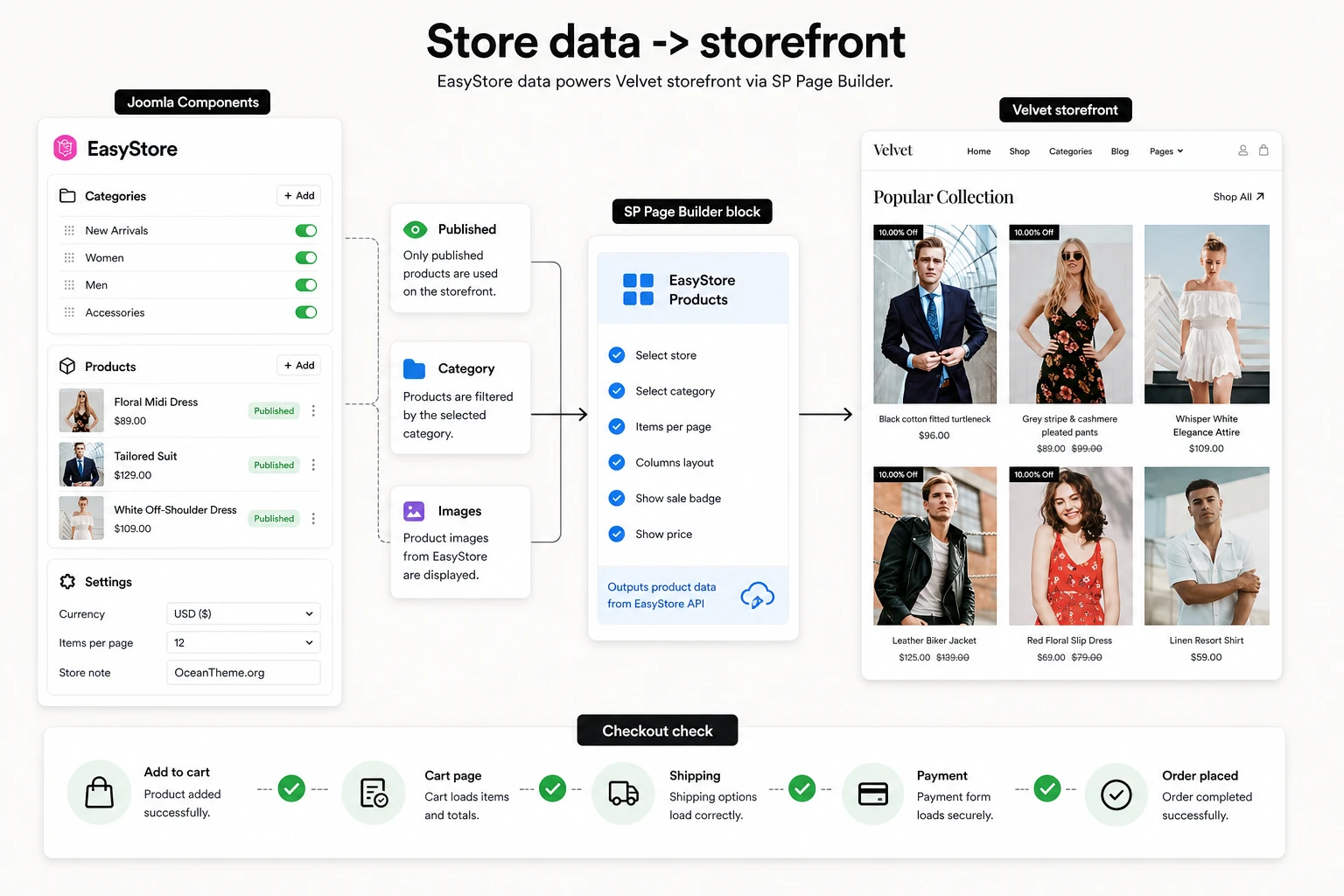Click the green eye Published icon
Viewport: 1344px width, 896px height.
click(x=415, y=229)
